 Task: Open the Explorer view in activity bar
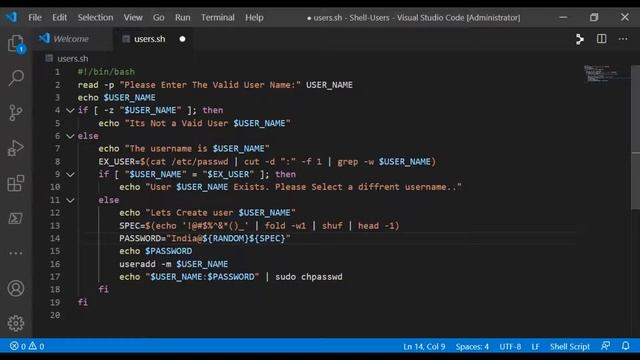coord(16,44)
